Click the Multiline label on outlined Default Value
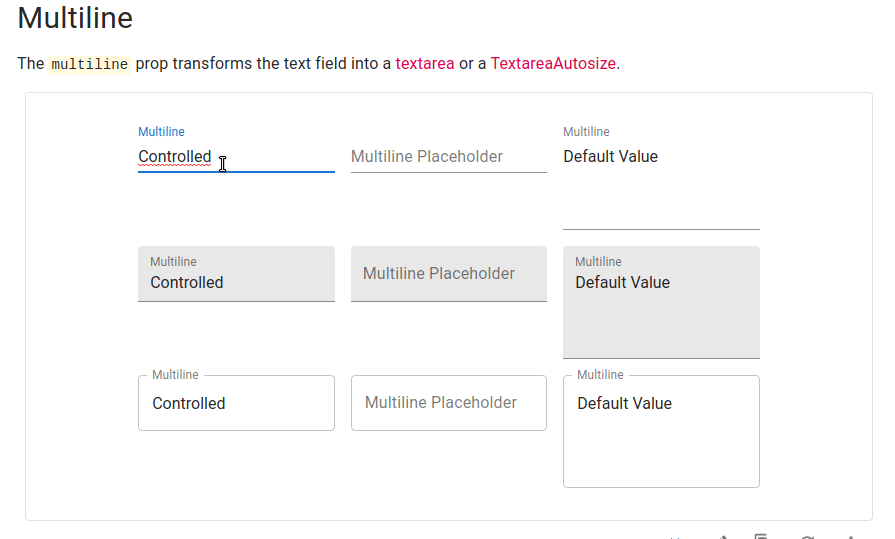The image size is (895, 539). click(x=600, y=375)
